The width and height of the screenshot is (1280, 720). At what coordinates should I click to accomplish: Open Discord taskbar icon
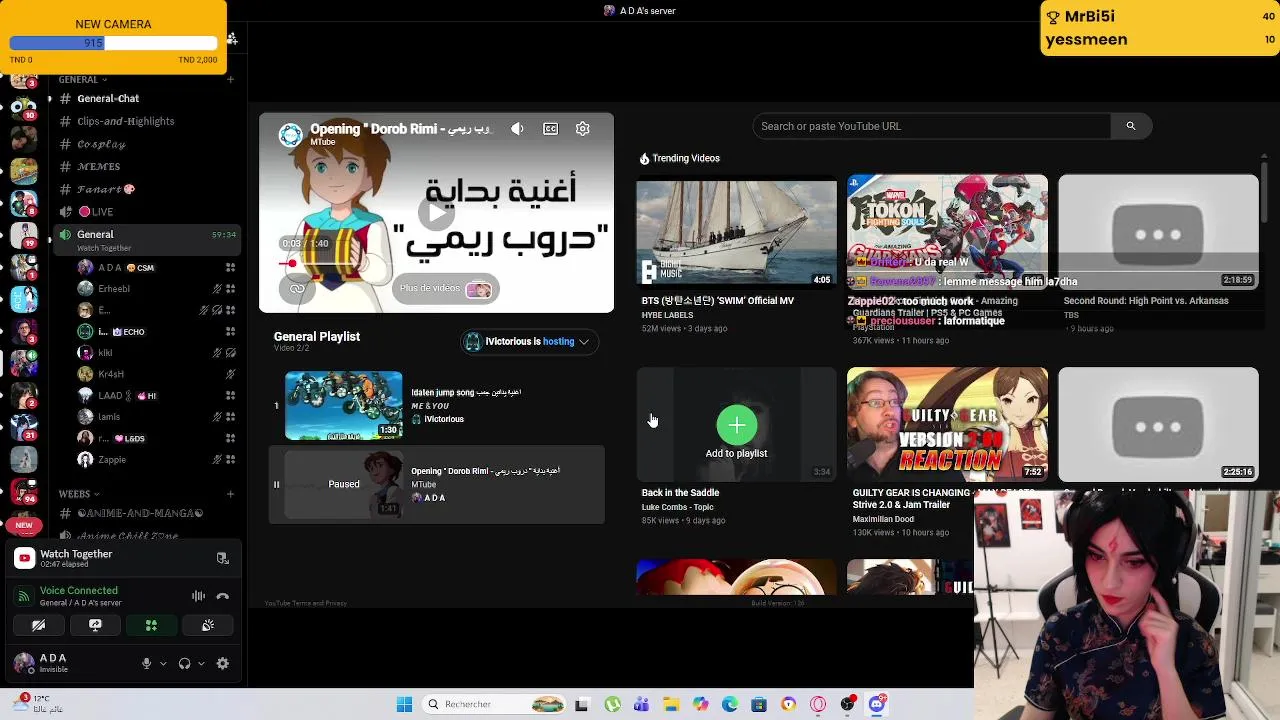[877, 704]
